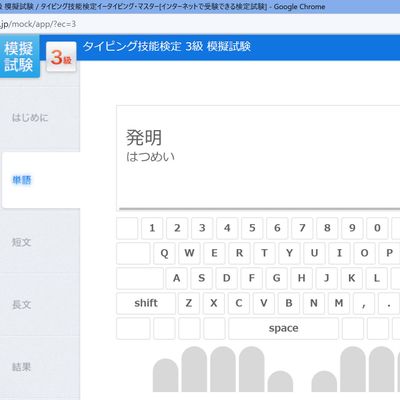
Task: Click the 2 key on virtual keyboard
Action: click(177, 228)
